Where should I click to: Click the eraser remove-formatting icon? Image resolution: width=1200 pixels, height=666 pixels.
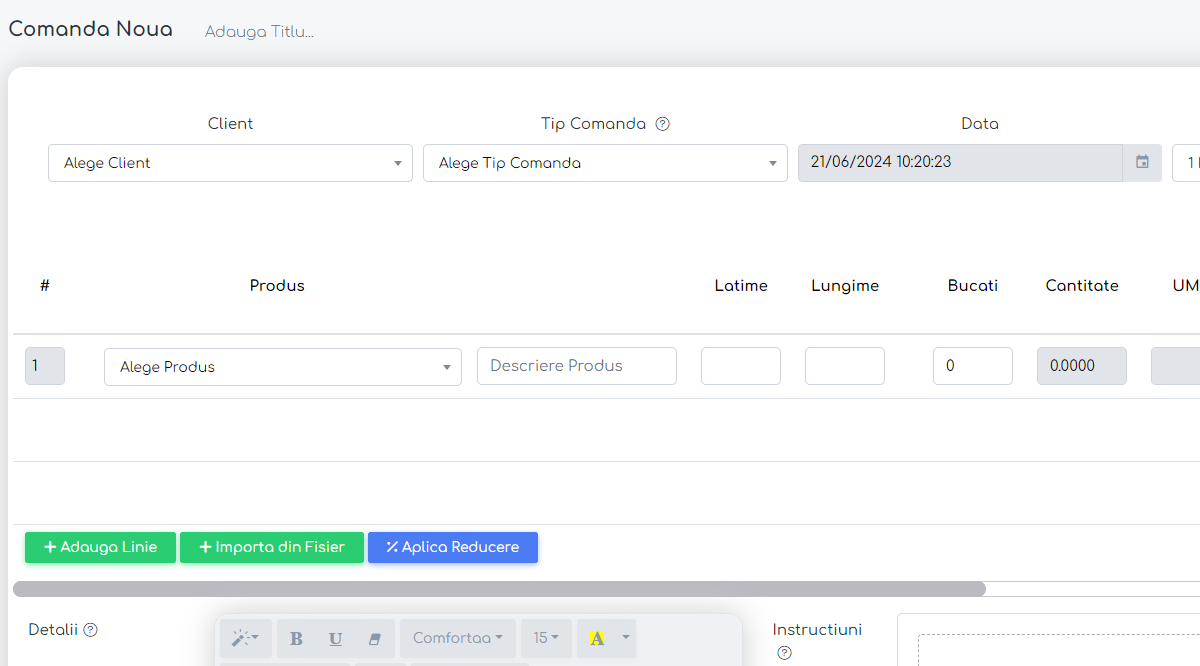coord(375,638)
